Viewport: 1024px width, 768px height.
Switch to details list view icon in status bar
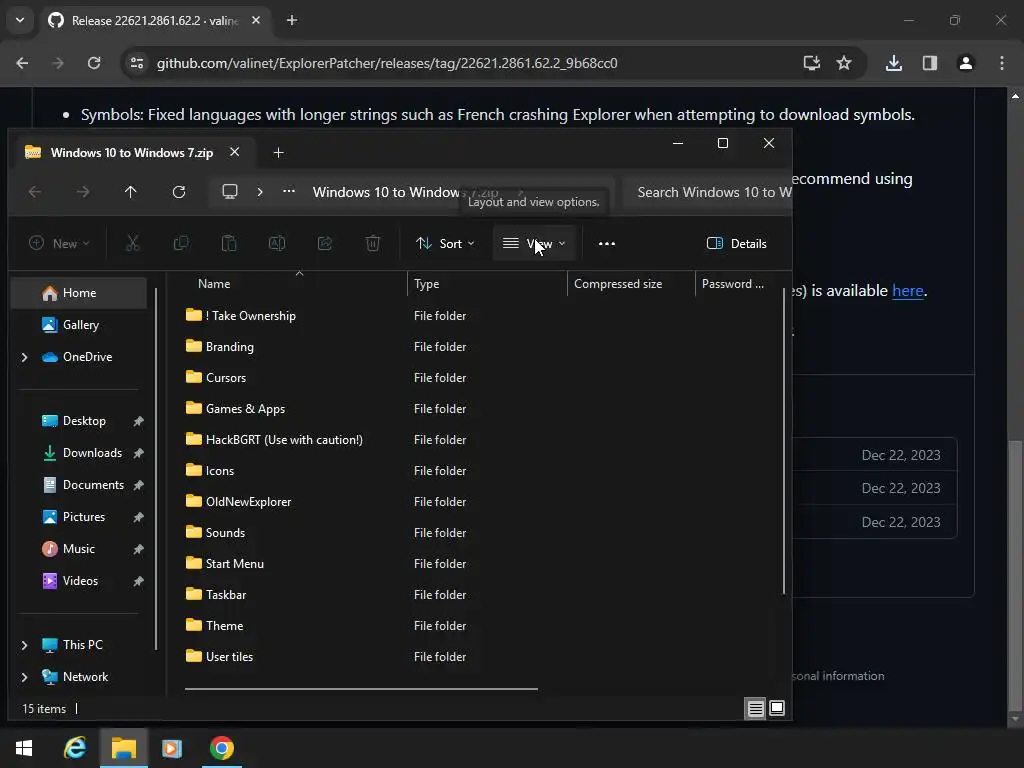(x=756, y=709)
